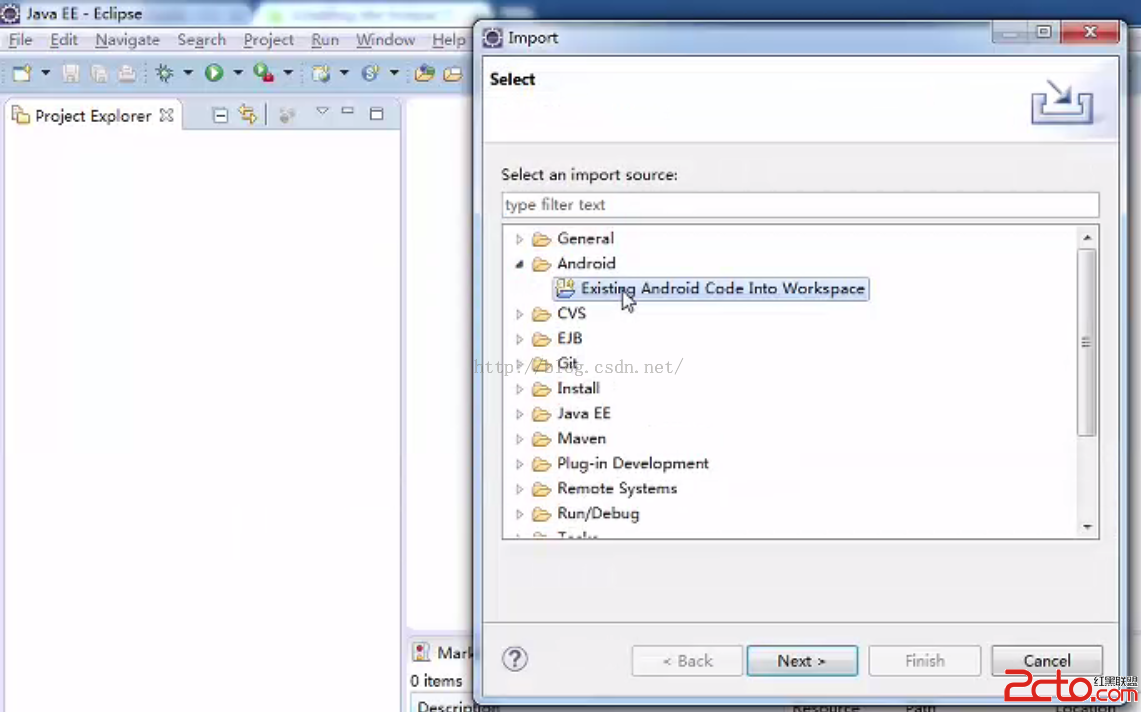Click the Back button
Image resolution: width=1141 pixels, height=712 pixels.
point(687,660)
